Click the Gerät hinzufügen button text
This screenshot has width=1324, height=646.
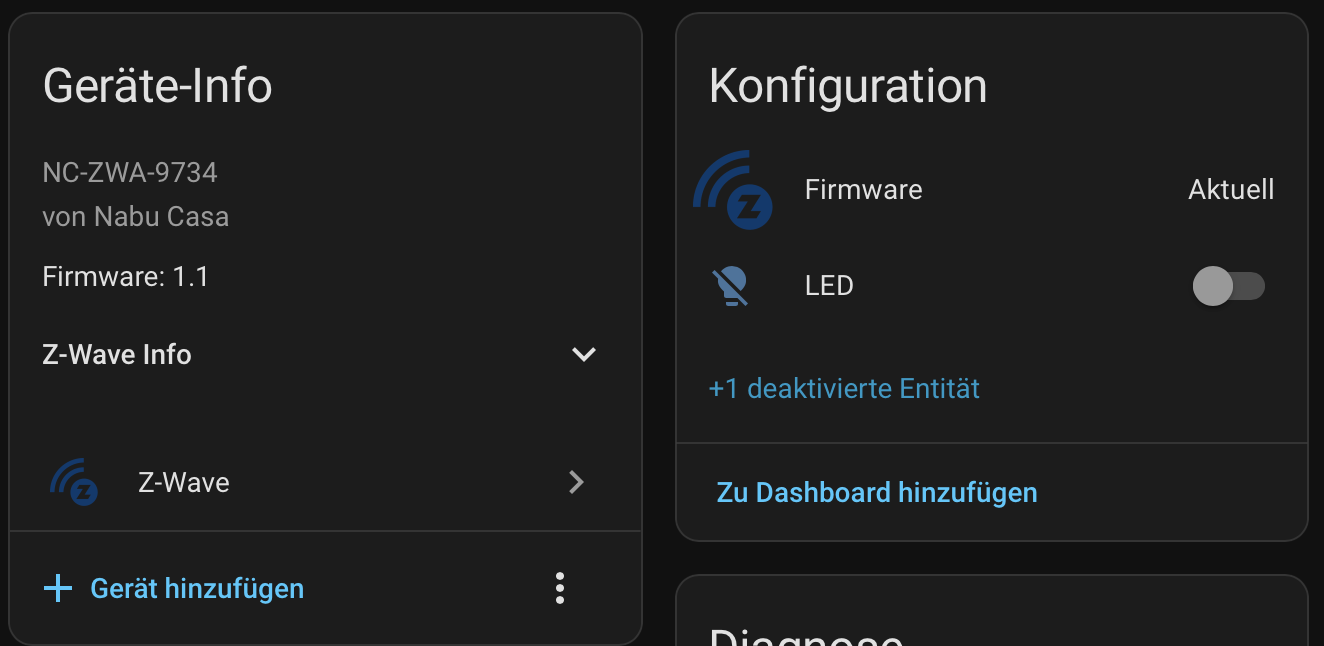pyautogui.click(x=197, y=588)
